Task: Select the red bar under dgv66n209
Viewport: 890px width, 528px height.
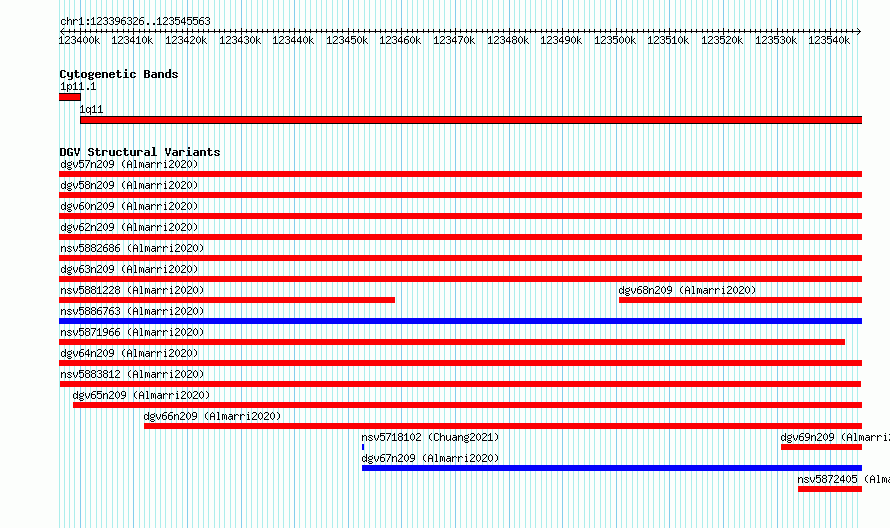Action: [x=503, y=426]
